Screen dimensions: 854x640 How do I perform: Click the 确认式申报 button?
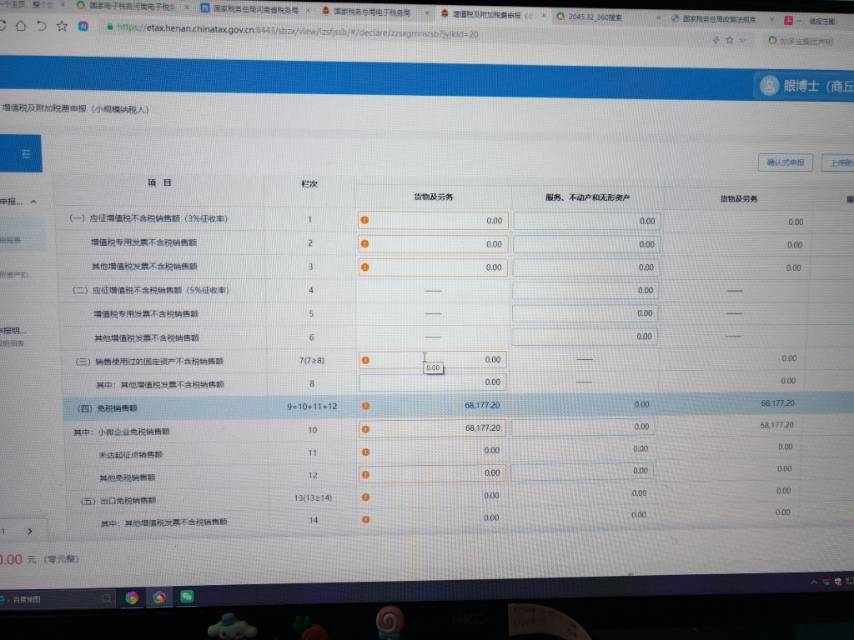(x=784, y=162)
